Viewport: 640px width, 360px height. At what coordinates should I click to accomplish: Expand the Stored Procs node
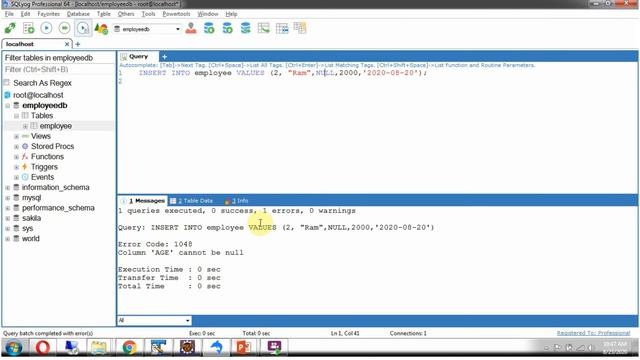16,147
